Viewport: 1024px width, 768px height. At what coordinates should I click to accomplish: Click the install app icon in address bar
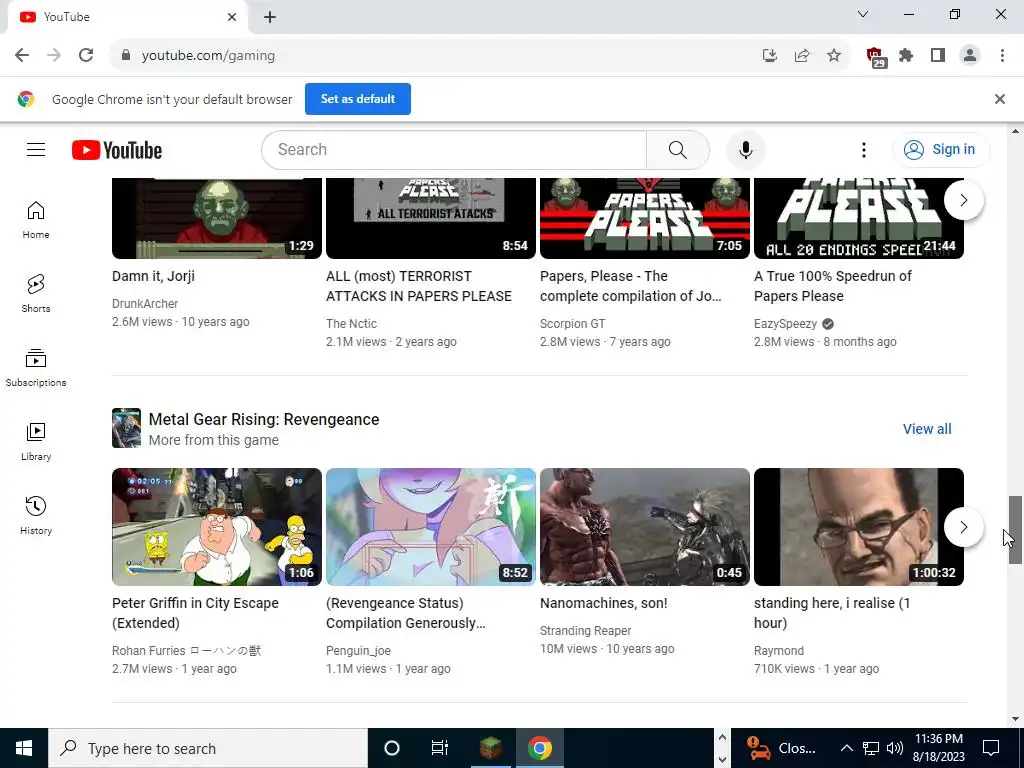click(x=770, y=56)
